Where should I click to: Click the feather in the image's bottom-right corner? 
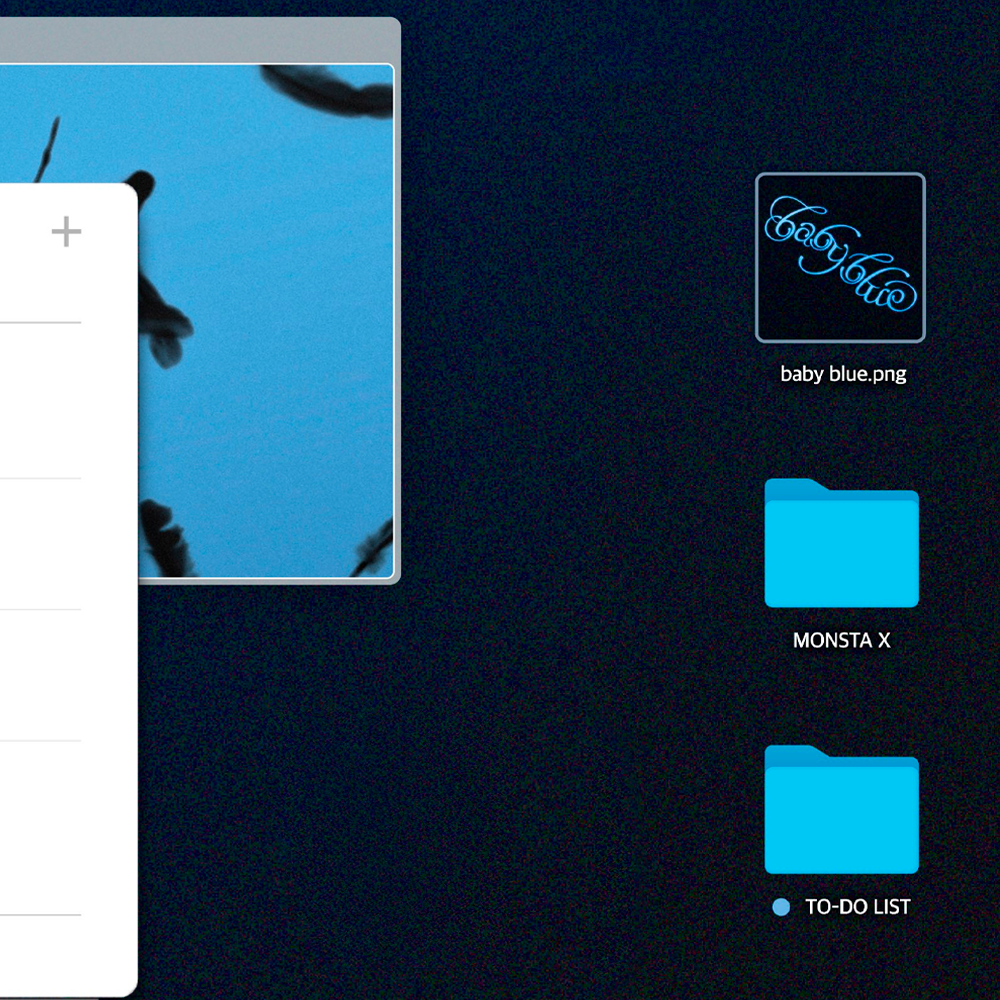(x=373, y=550)
